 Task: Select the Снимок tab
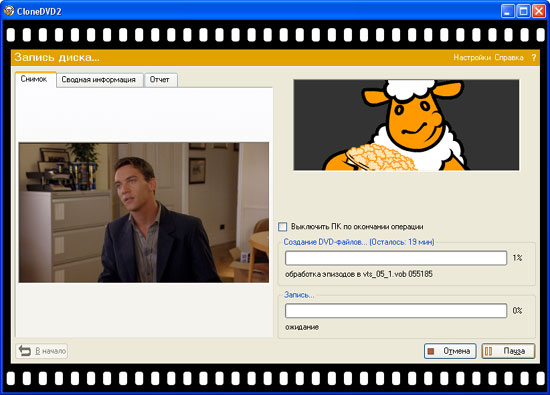tap(35, 79)
